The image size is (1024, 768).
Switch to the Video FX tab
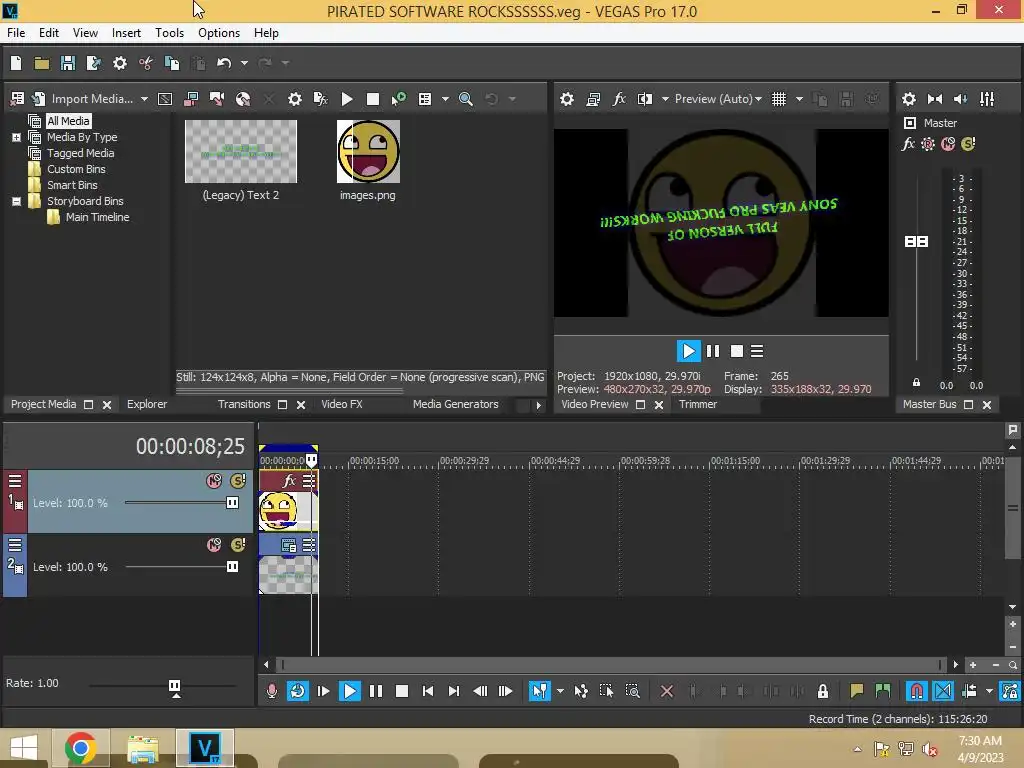(342, 404)
